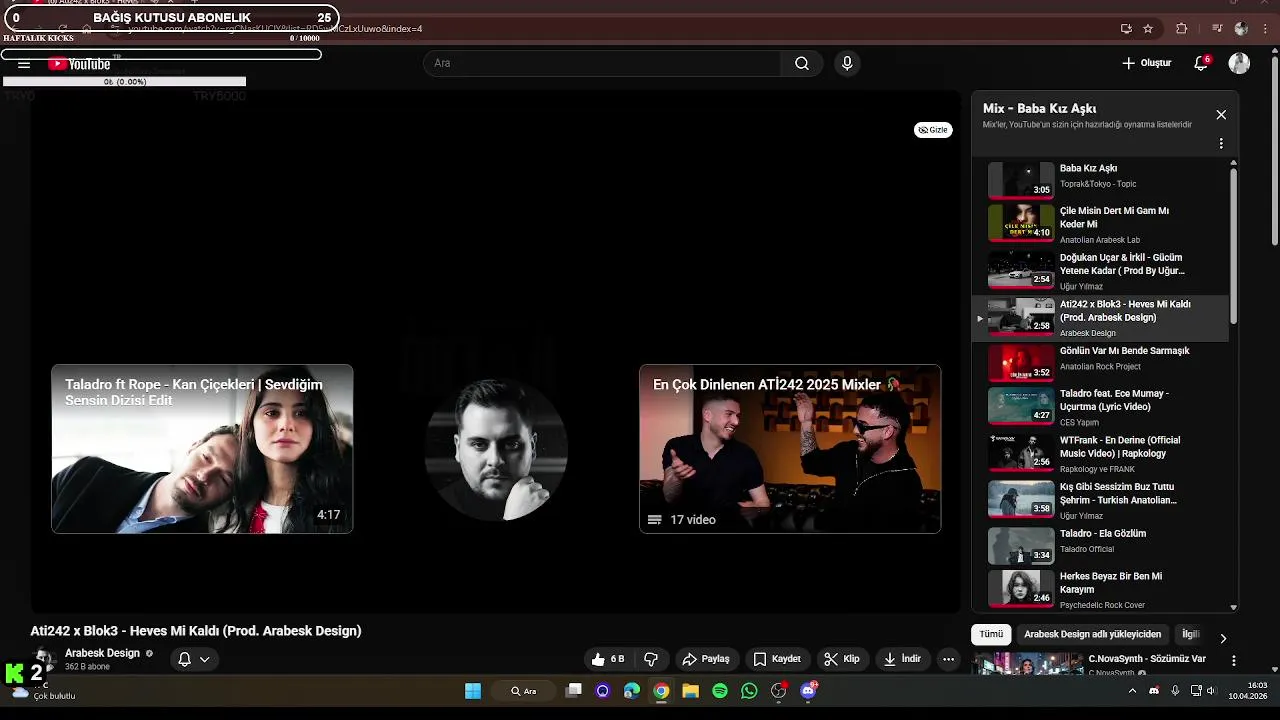
Task: Play WTFrank - En Derine from playlist
Action: click(x=1100, y=453)
